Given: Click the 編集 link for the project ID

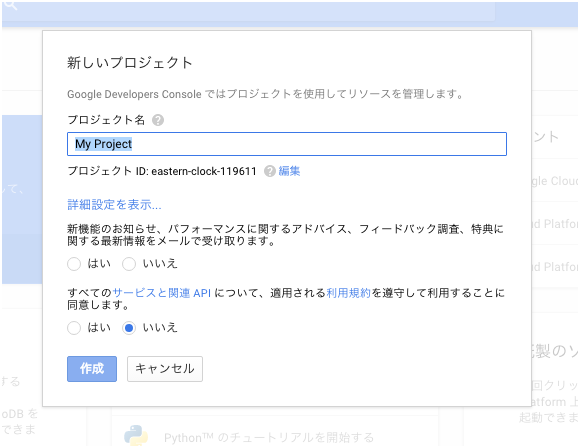Looking at the screenshot, I should 289,171.
